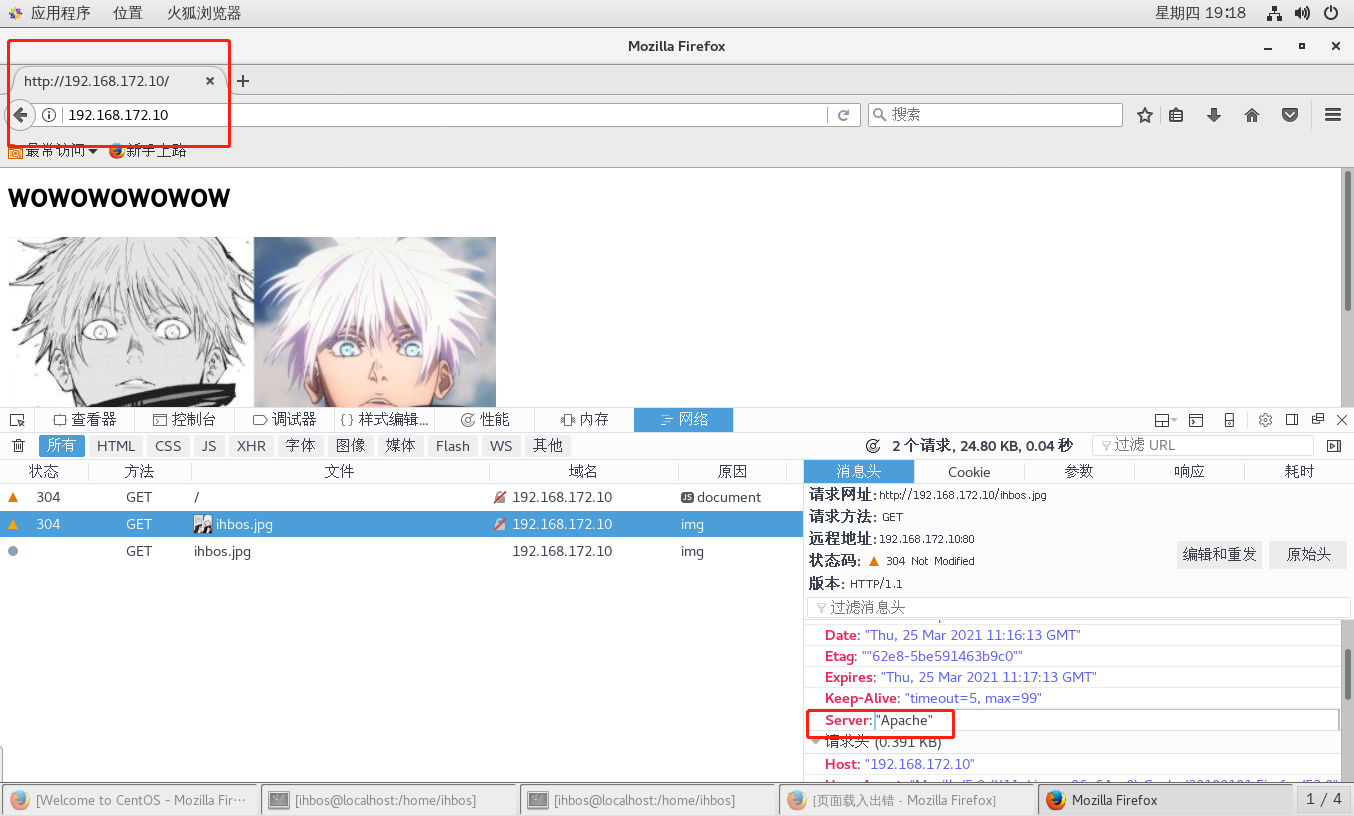The height and width of the screenshot is (816, 1354).
Task: Switch to the 控制台 devtools tab
Action: pyautogui.click(x=184, y=420)
